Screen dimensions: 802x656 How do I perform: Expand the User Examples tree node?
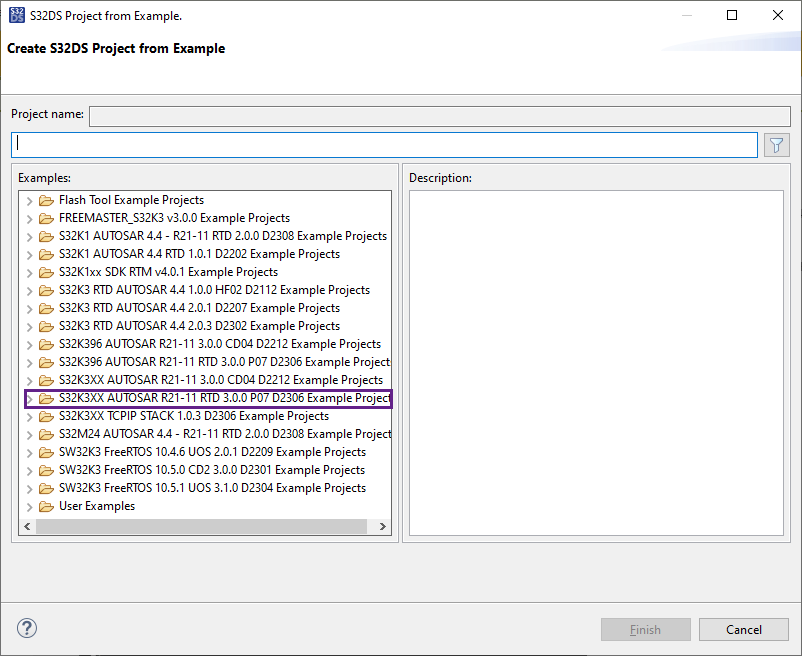pos(29,506)
